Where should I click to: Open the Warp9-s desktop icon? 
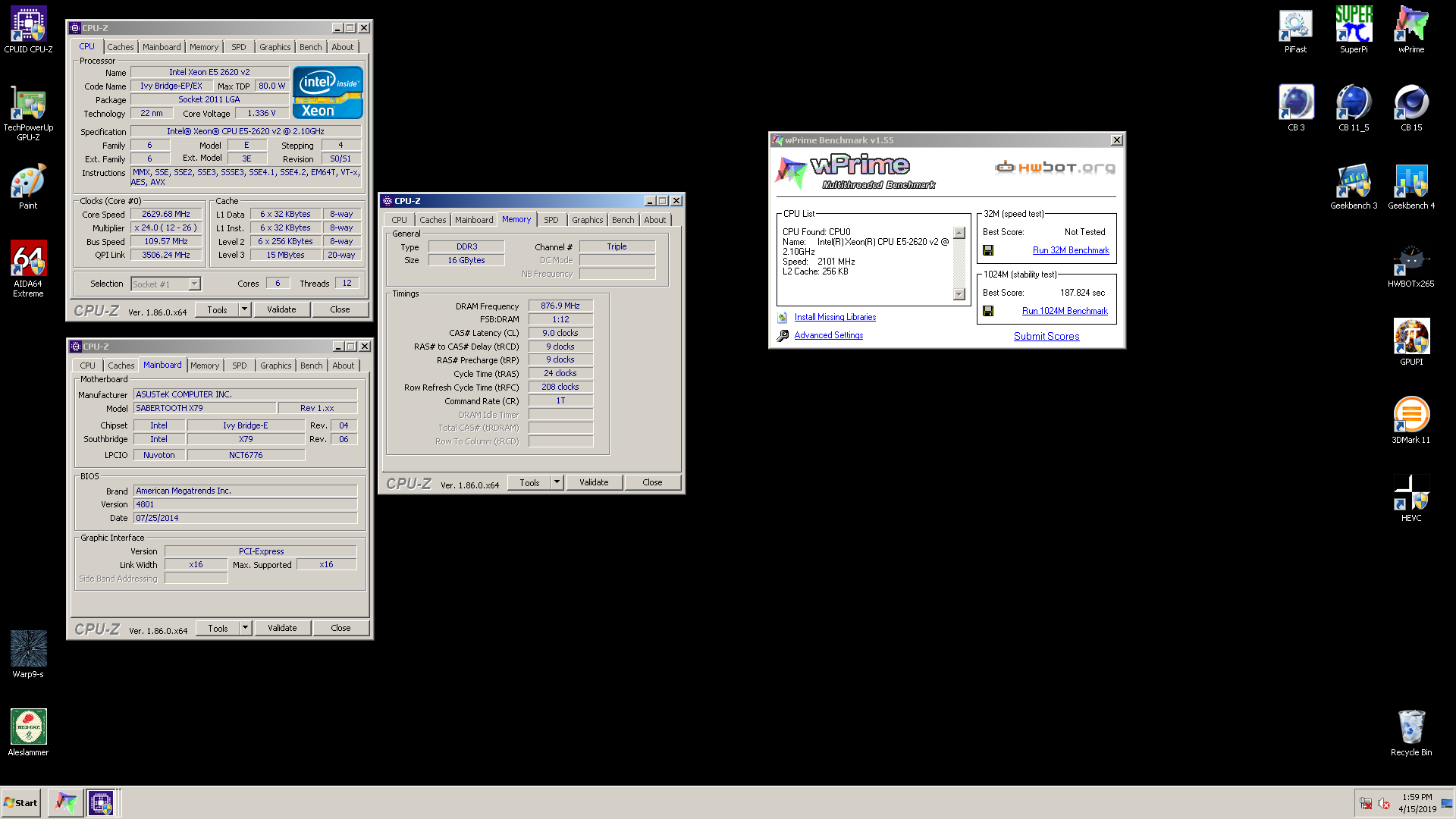pos(28,654)
